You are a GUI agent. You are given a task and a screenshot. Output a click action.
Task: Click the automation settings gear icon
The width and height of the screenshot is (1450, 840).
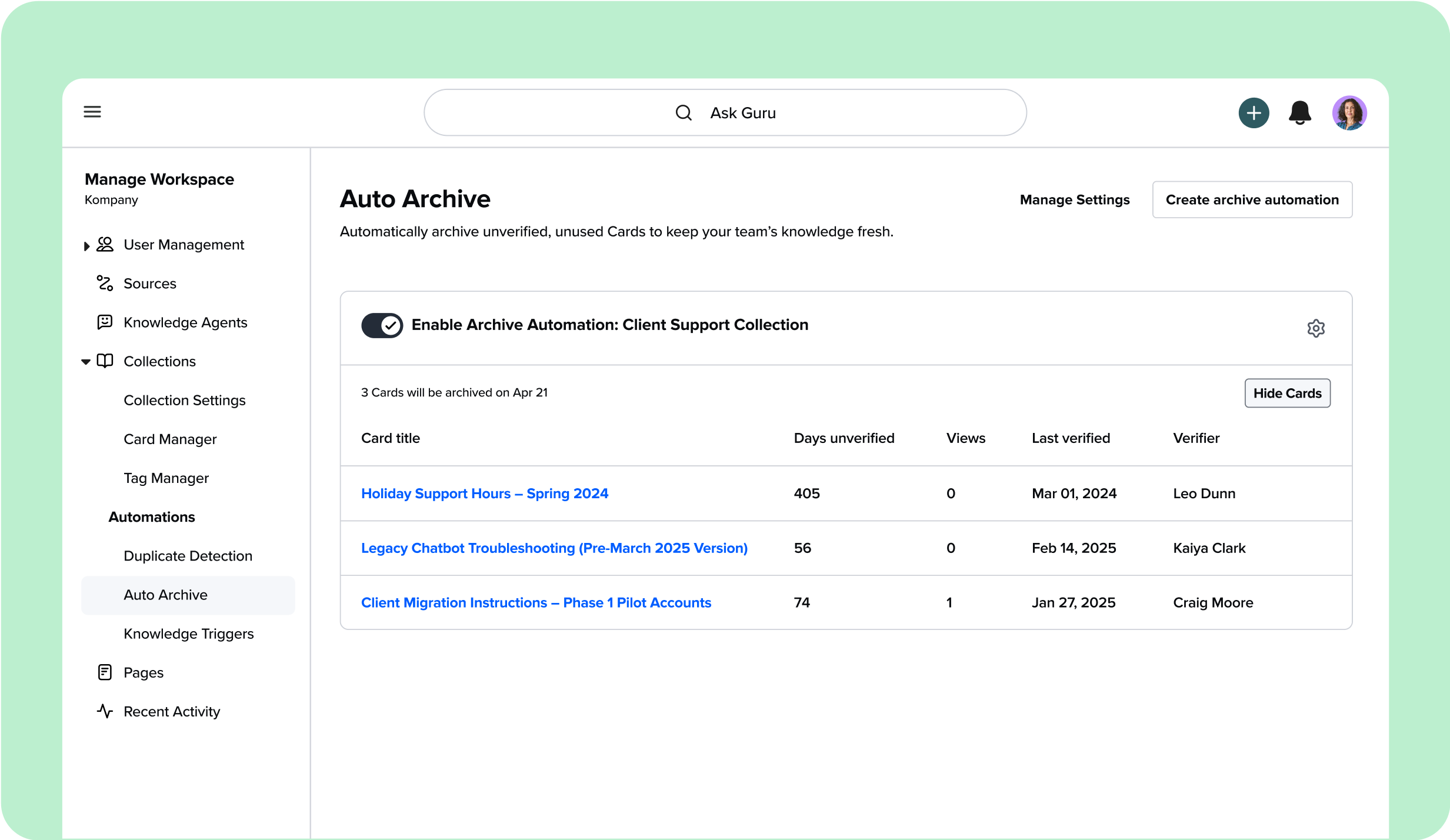pos(1316,328)
